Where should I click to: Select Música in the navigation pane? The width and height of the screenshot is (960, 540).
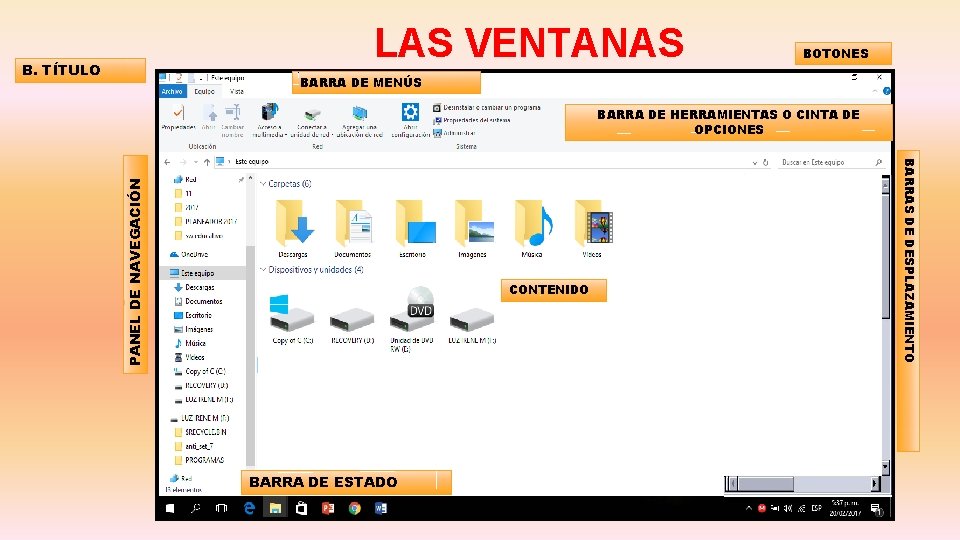190,343
